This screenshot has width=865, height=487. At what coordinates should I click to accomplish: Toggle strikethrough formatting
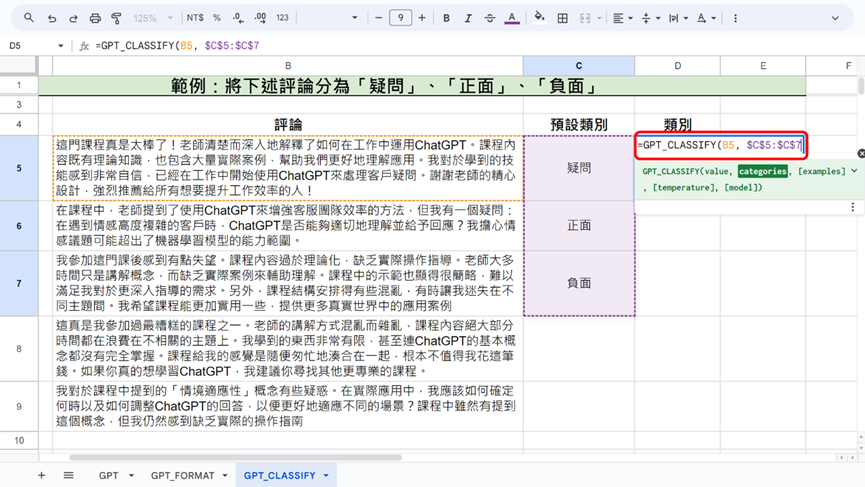490,18
